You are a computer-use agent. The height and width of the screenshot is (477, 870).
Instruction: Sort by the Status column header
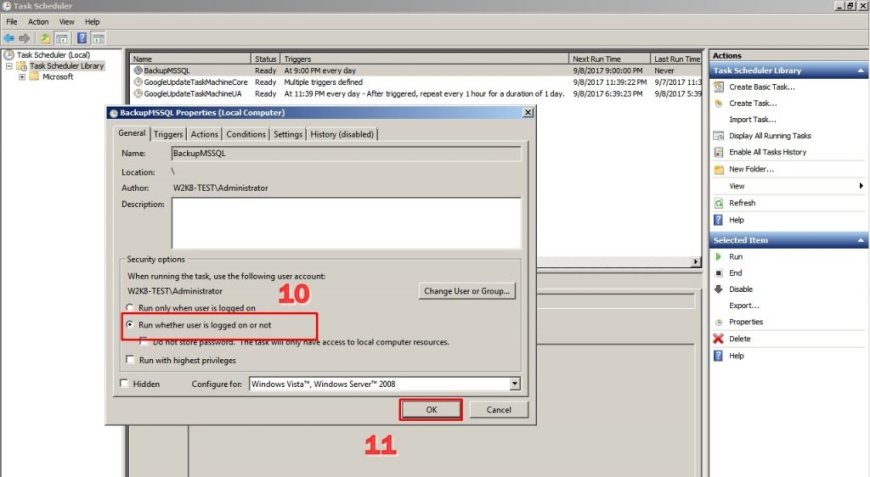(265, 59)
